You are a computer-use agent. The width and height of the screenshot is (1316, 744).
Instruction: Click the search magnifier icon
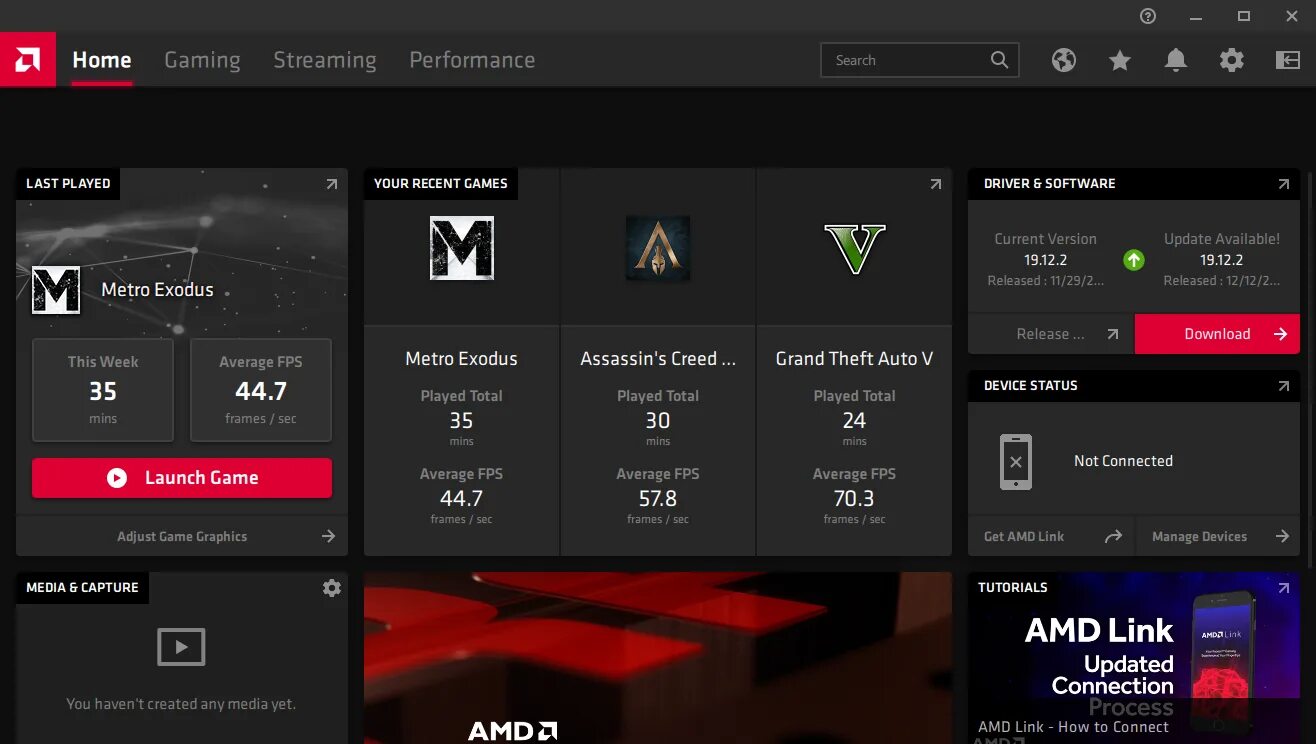point(999,60)
